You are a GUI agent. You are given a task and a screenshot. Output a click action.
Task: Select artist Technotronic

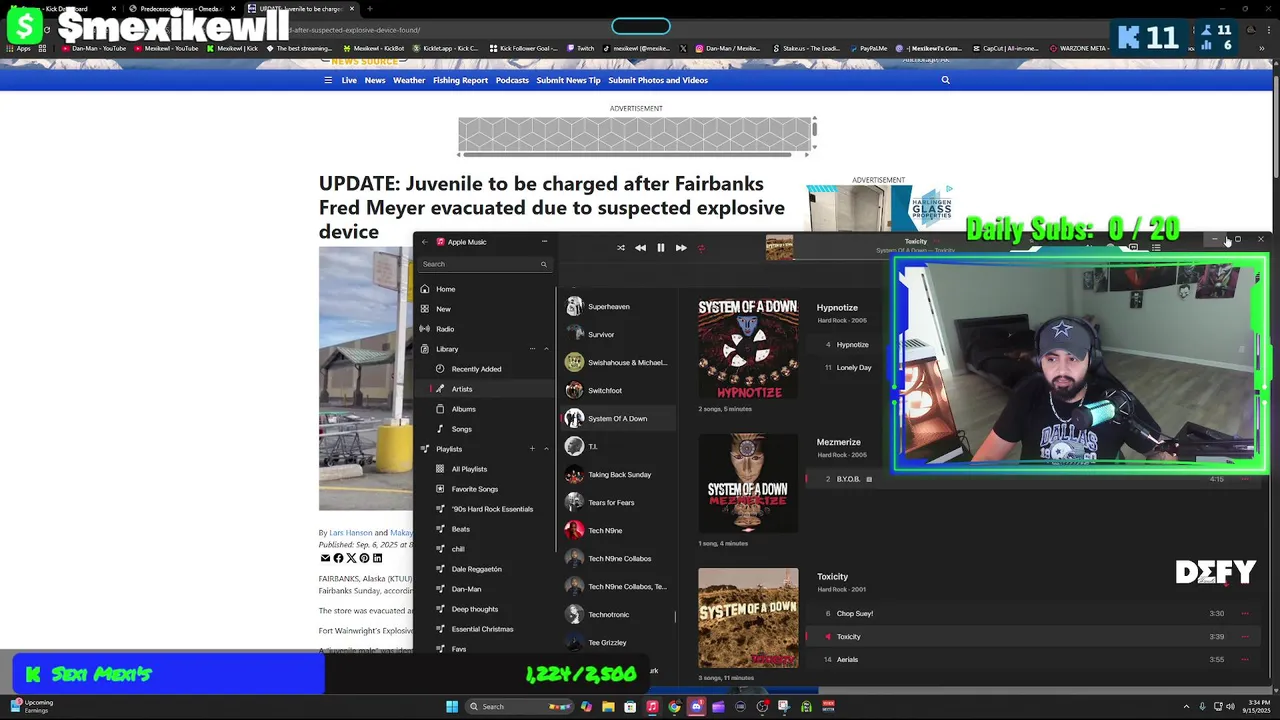(x=617, y=615)
